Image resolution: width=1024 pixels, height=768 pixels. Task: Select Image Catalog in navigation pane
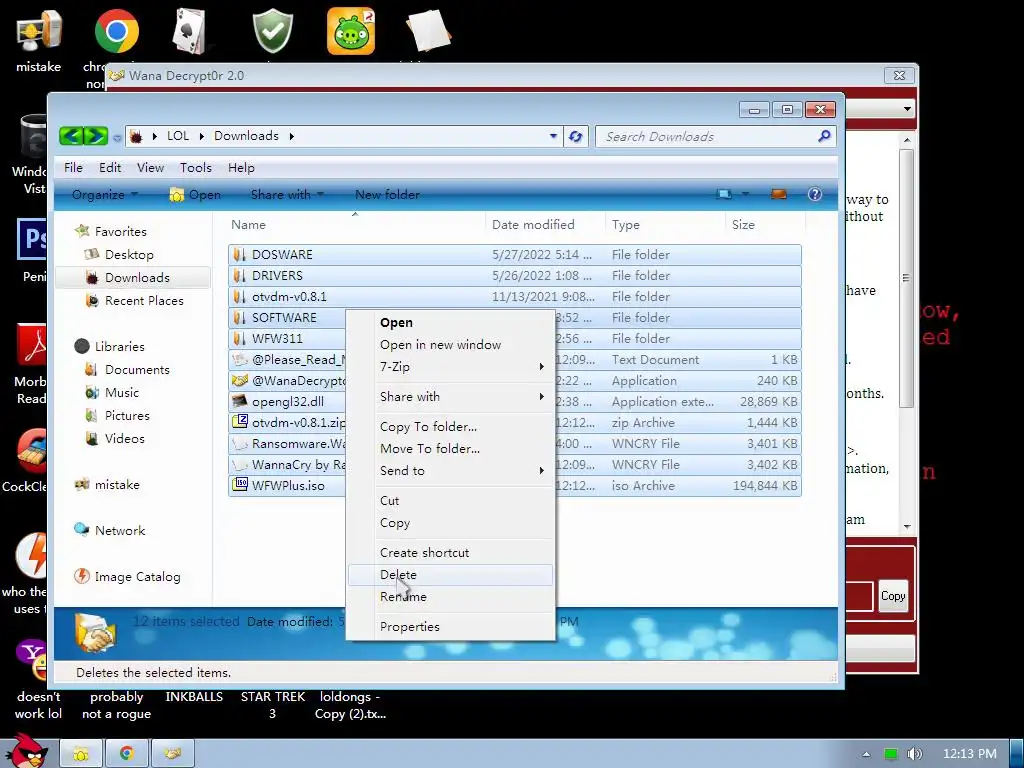pyautogui.click(x=137, y=577)
